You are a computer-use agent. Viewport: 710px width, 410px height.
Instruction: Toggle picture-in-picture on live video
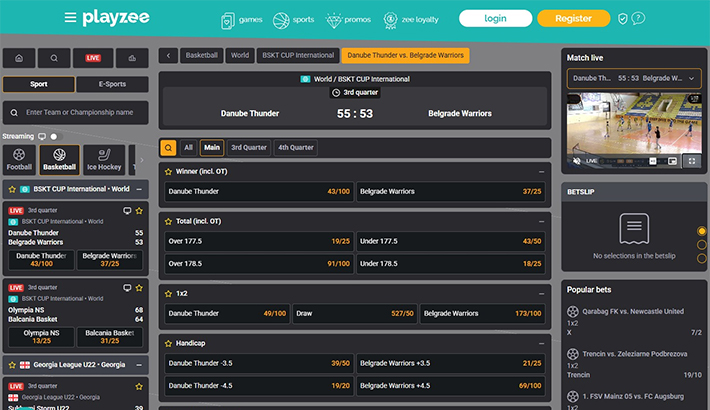tap(672, 161)
